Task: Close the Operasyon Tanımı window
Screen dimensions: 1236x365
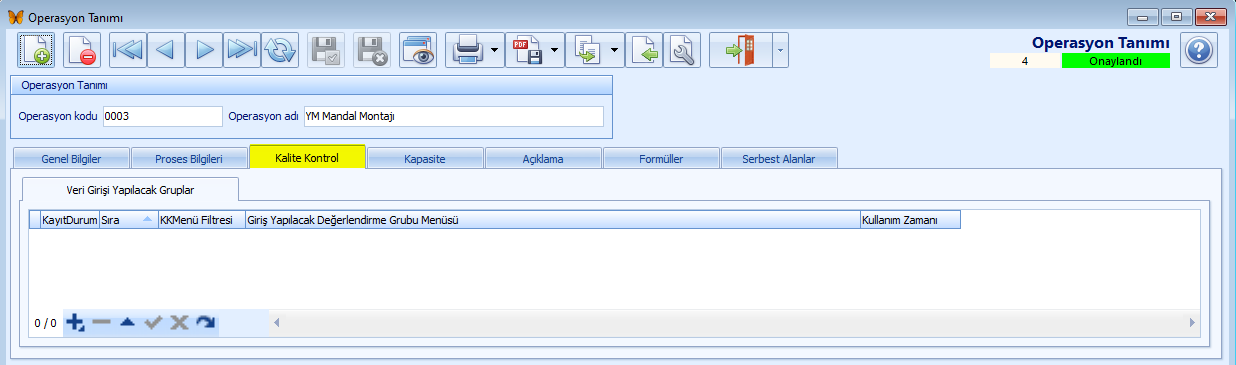Action: coord(1210,16)
